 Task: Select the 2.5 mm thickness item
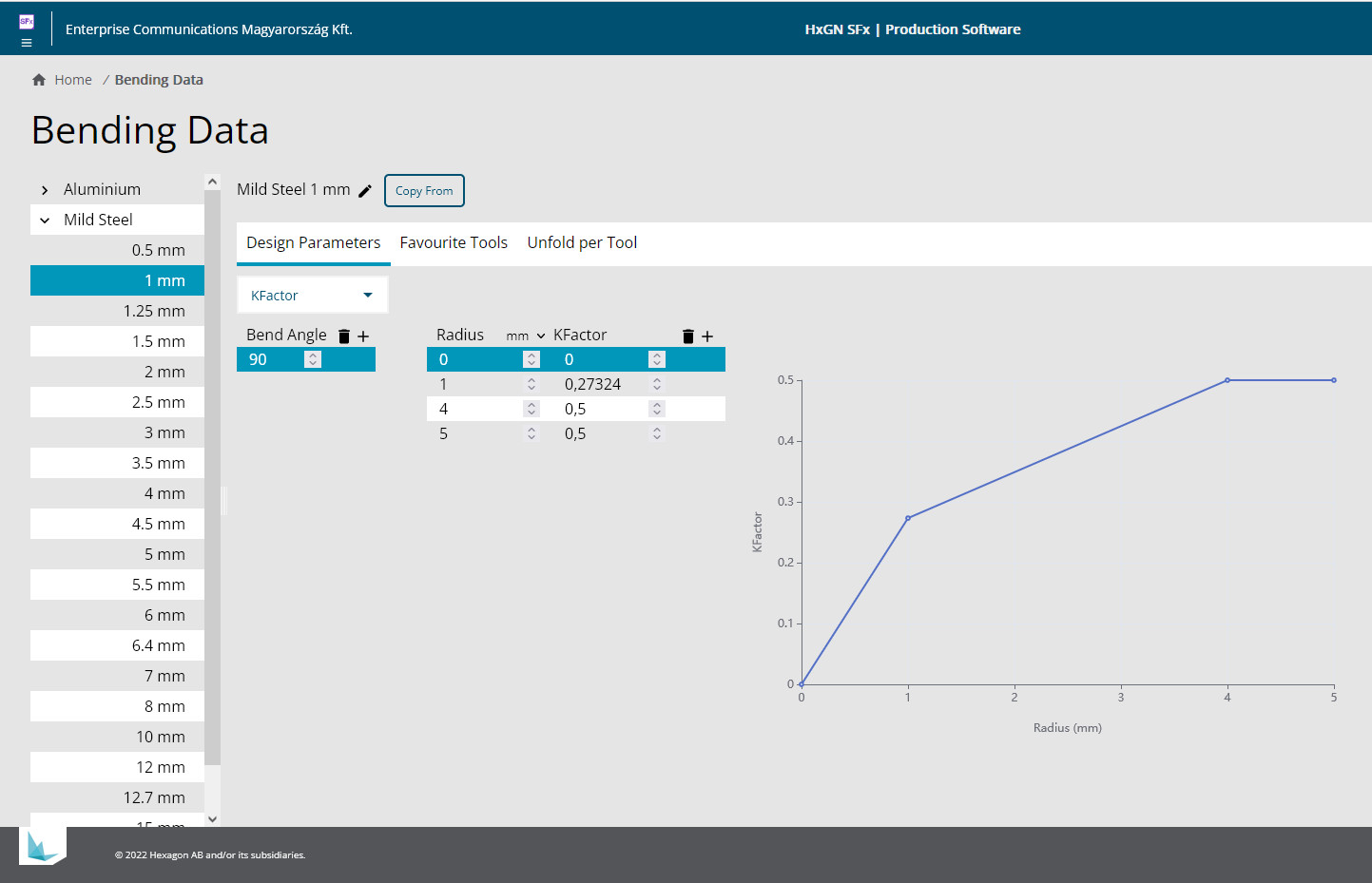tap(118, 402)
